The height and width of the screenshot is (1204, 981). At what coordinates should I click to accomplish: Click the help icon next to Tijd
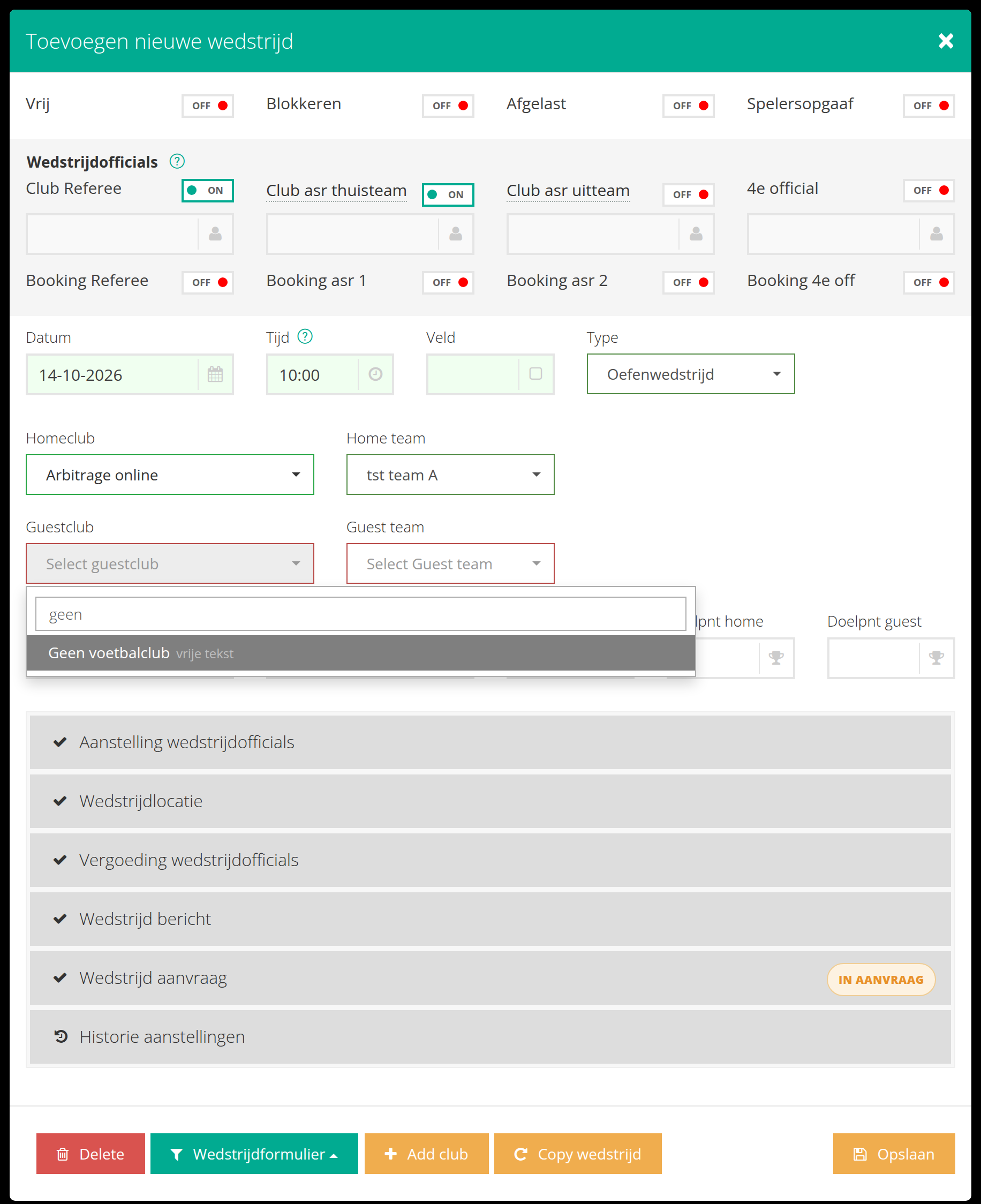[305, 337]
